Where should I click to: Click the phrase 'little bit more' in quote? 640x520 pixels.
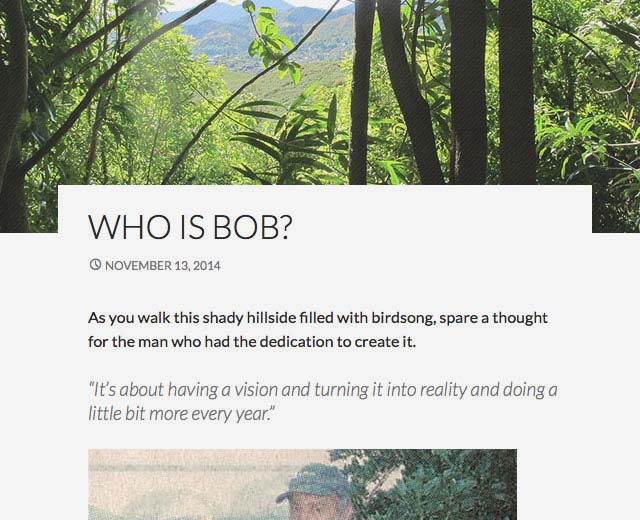(133, 413)
